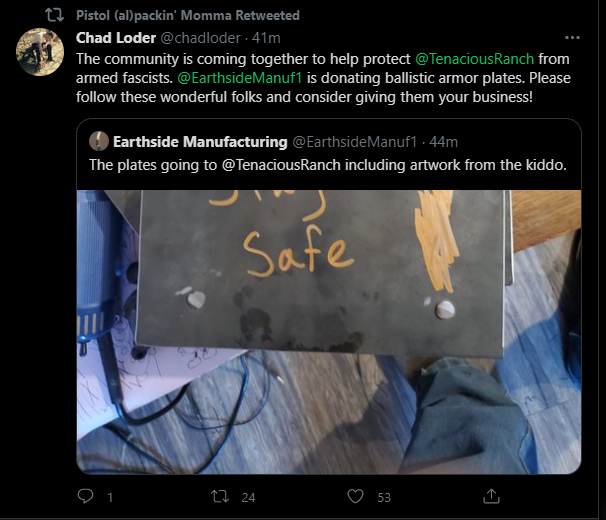Click the reply speech bubble icon
This screenshot has height=520, width=606.
coord(85,496)
